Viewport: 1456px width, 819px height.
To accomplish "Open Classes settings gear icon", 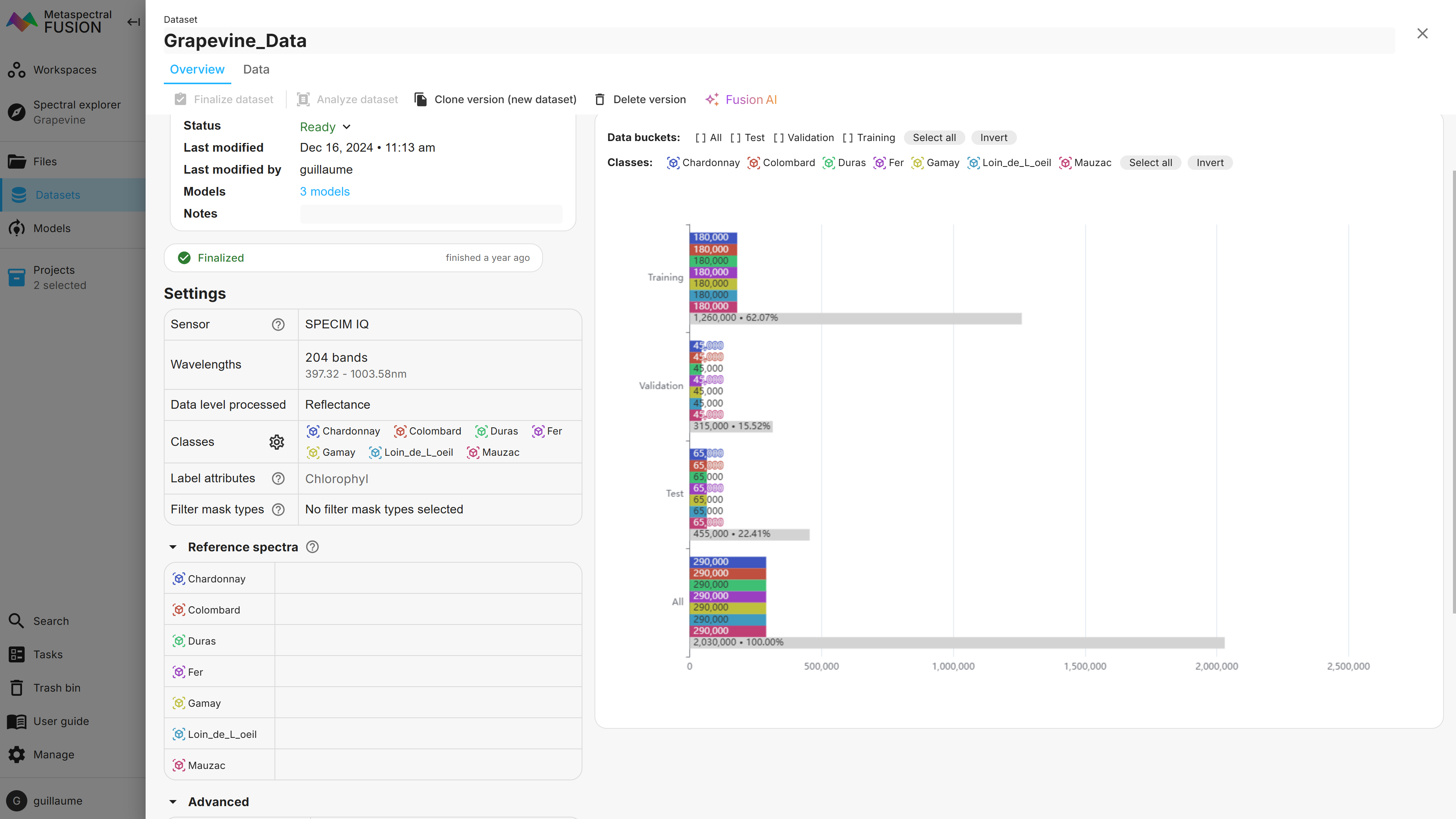I will point(276,442).
